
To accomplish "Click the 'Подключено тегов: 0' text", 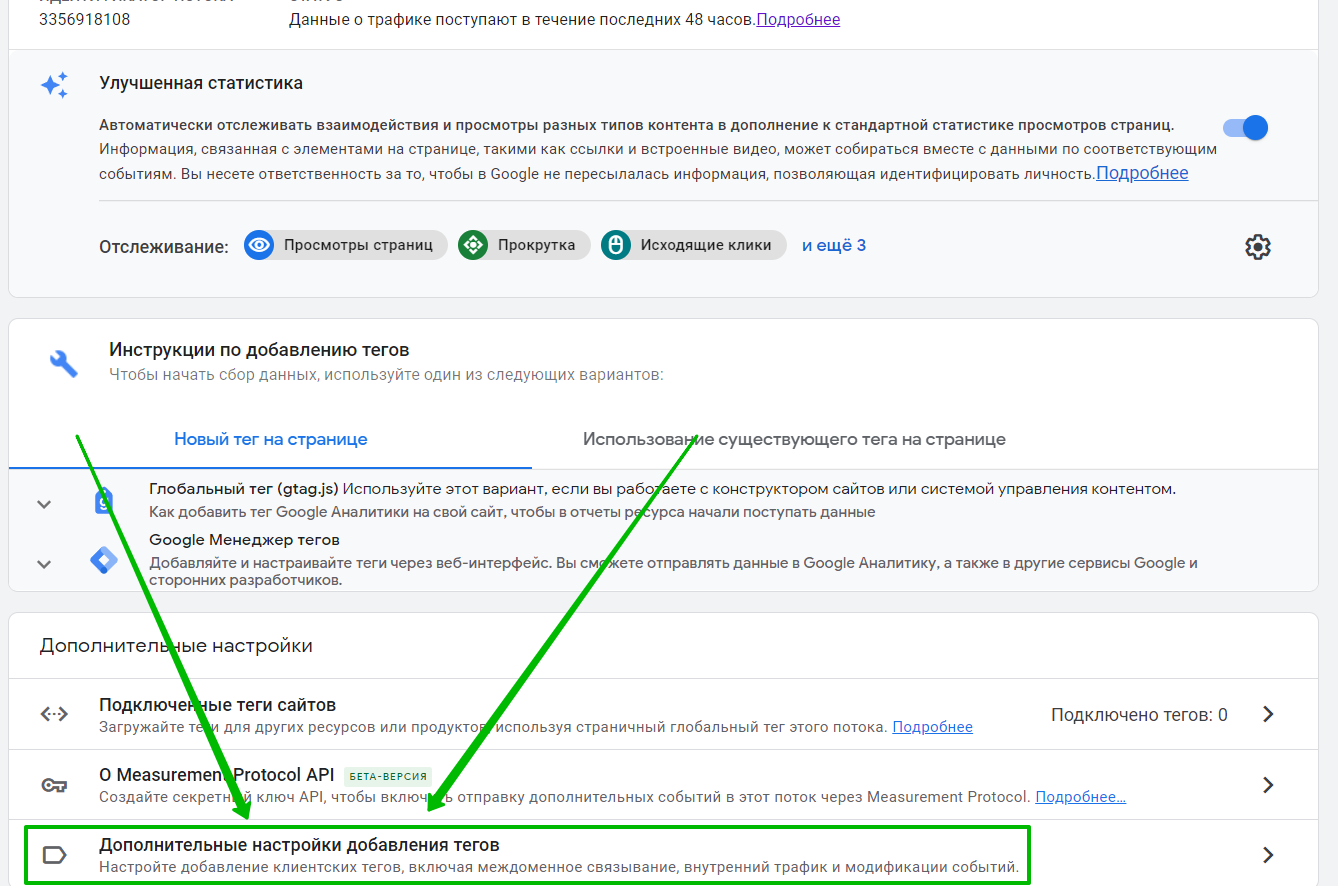I will 1139,715.
